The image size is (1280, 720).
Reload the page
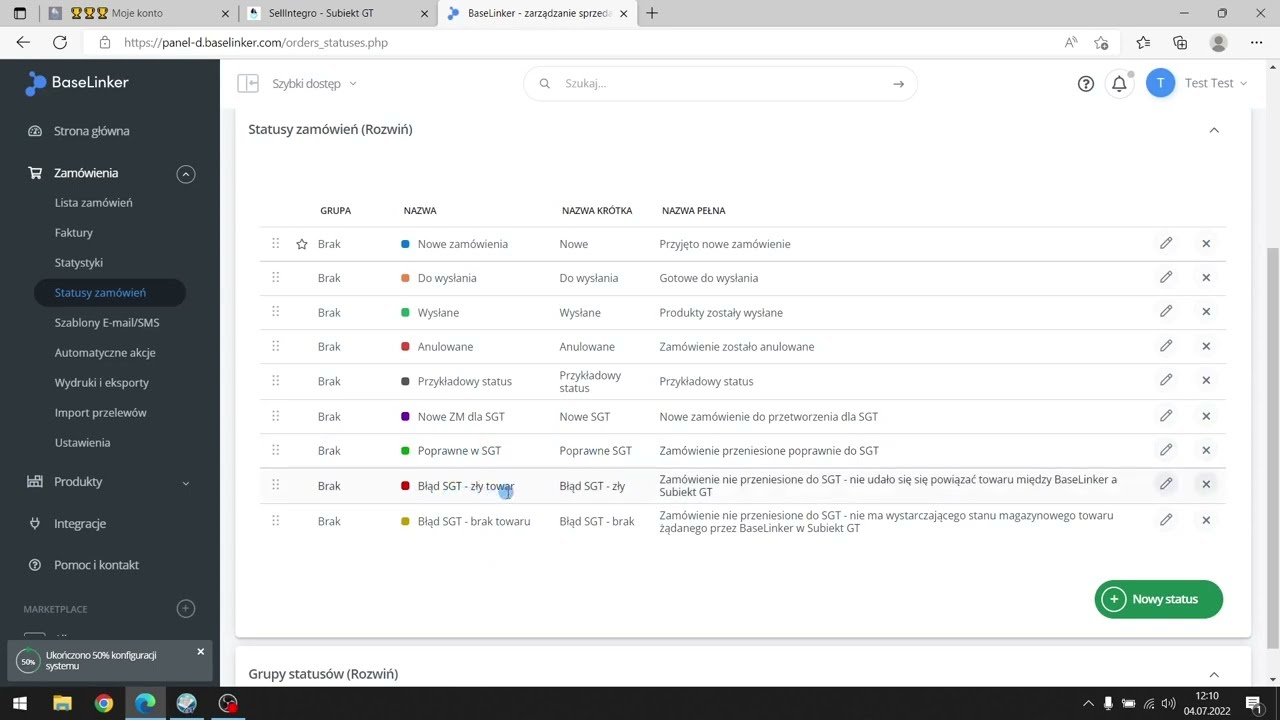pyautogui.click(x=60, y=43)
